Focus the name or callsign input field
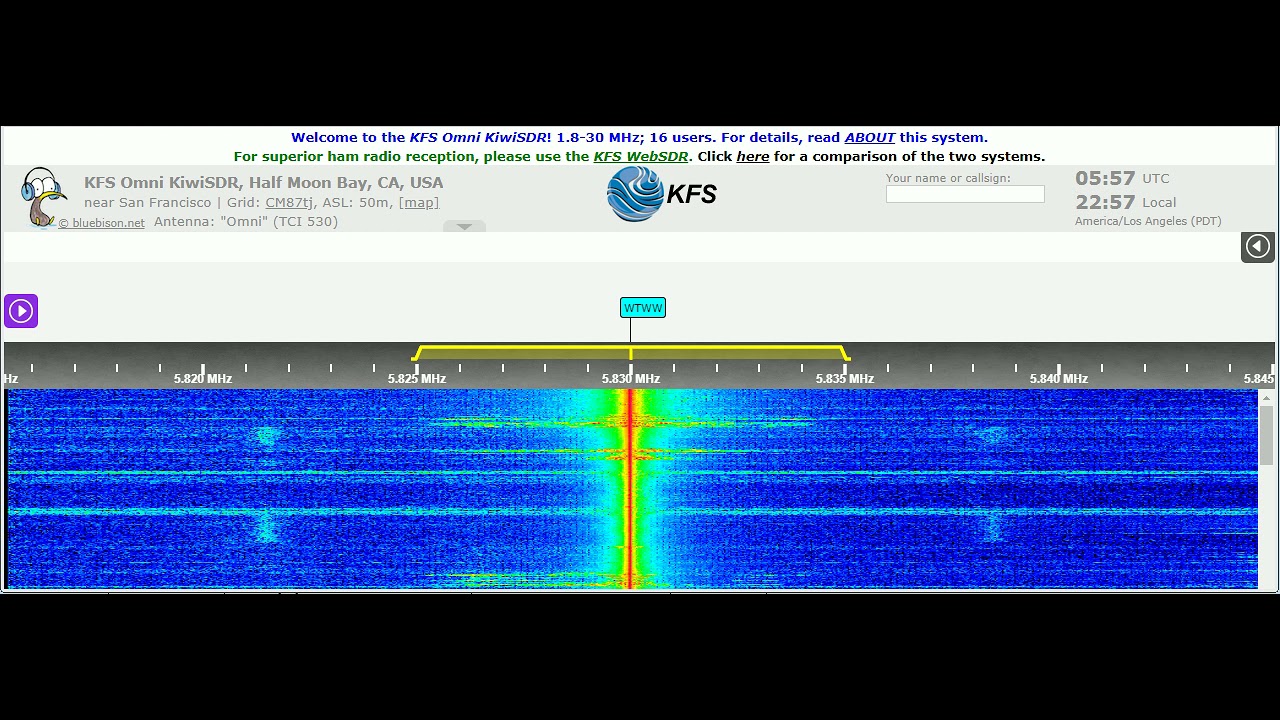 point(965,194)
